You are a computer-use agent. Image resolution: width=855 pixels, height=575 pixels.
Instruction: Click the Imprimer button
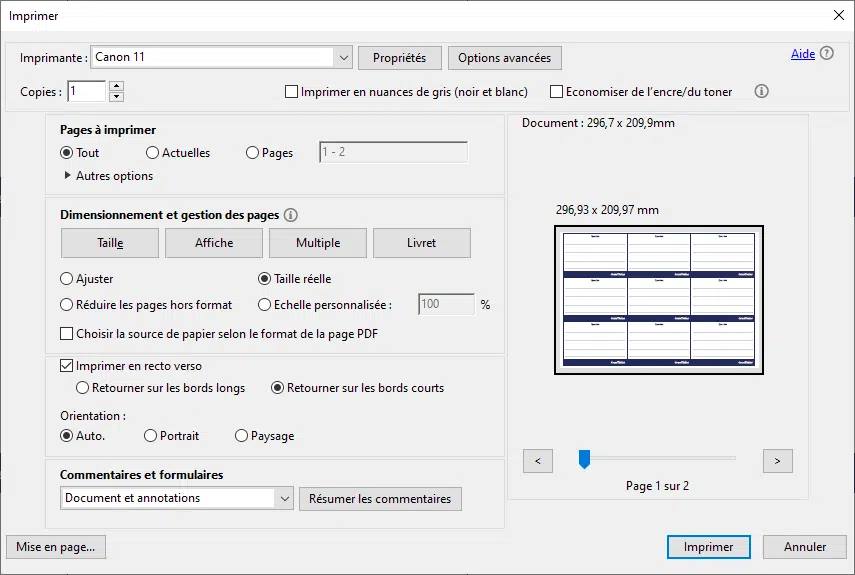[x=708, y=547]
